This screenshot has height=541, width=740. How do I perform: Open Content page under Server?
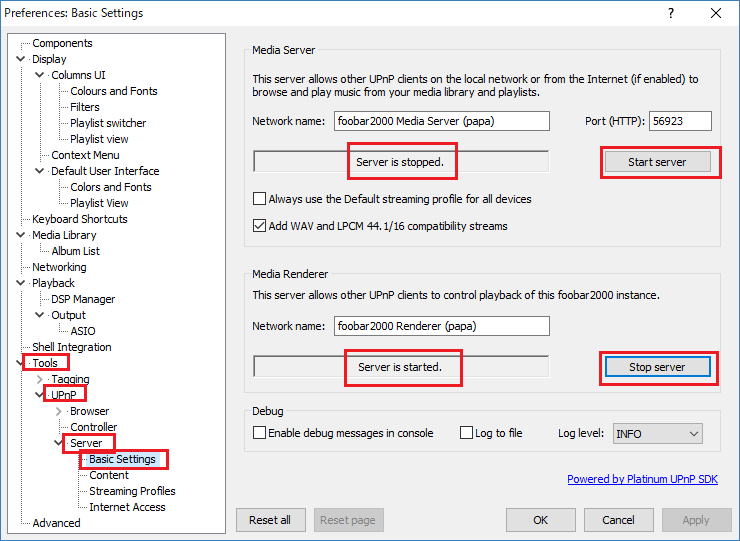[x=109, y=475]
